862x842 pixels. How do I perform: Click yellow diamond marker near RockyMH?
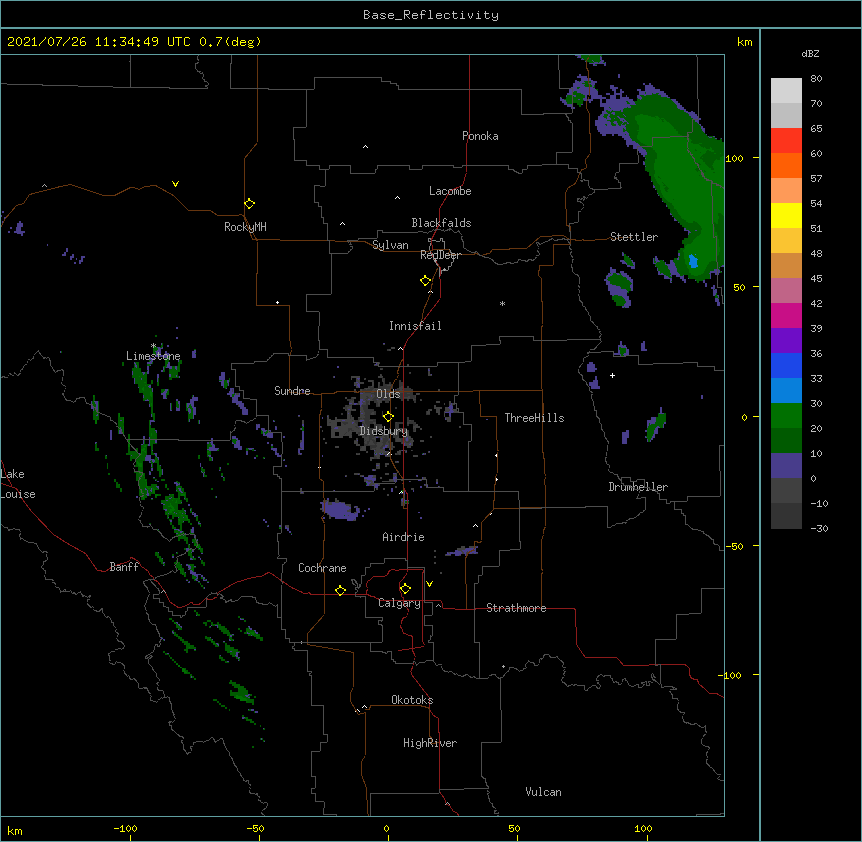250,204
